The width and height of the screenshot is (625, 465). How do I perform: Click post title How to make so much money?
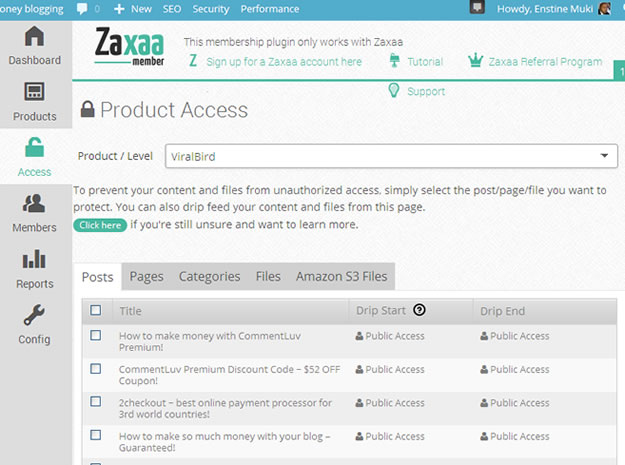pos(224,442)
